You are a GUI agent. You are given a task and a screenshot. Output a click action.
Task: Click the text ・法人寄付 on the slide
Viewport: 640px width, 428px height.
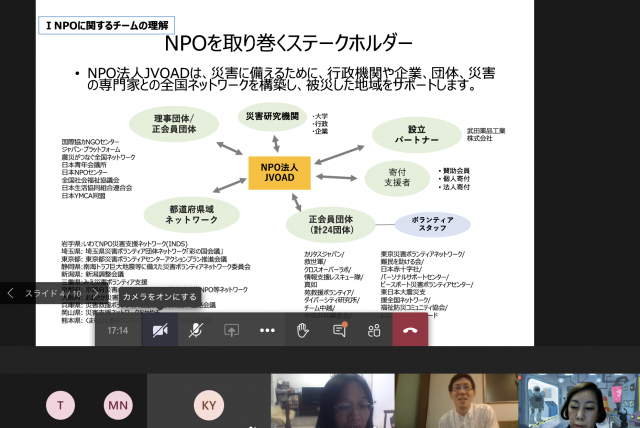pos(454,187)
